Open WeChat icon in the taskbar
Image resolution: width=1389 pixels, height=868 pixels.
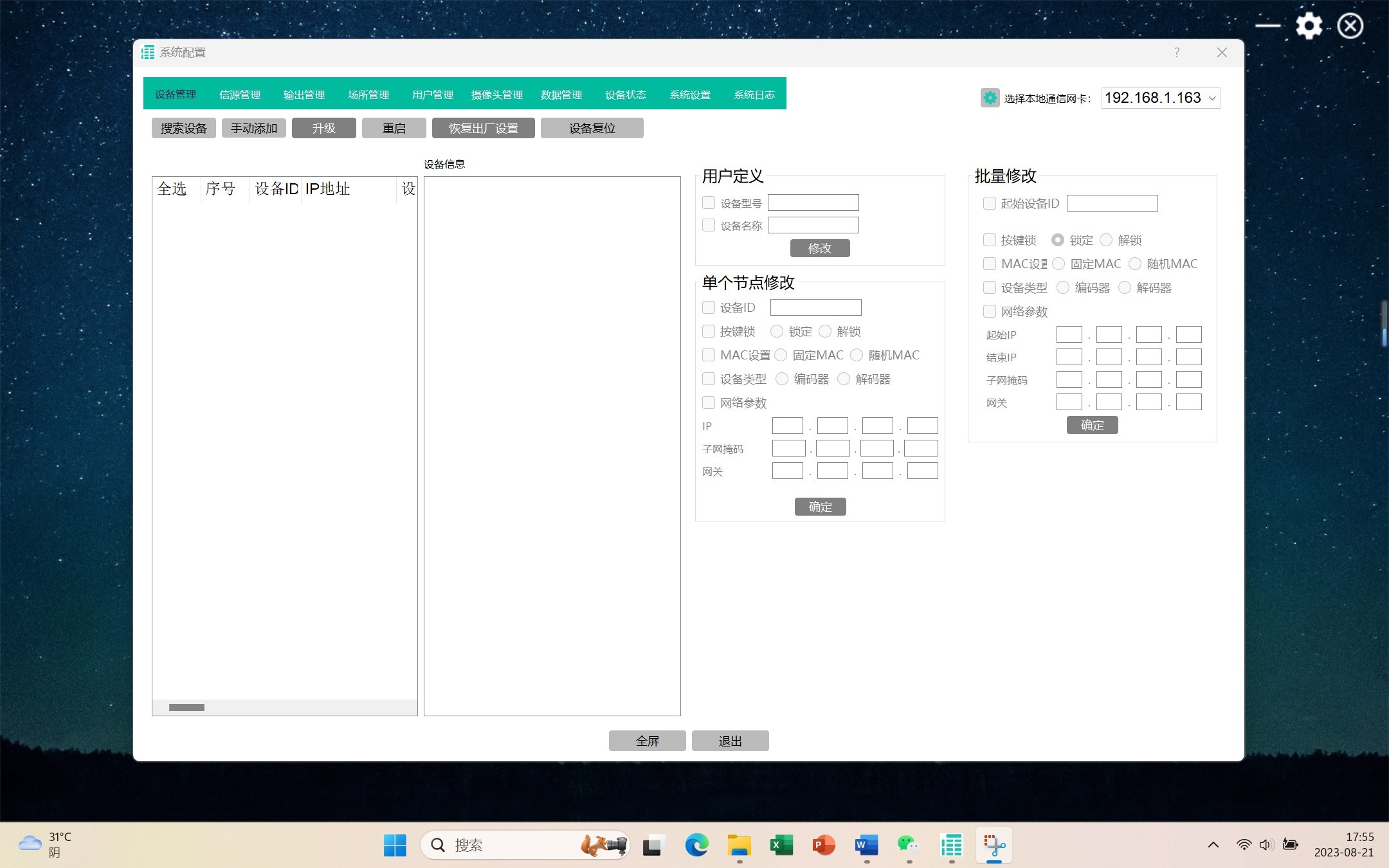pyautogui.click(x=907, y=845)
